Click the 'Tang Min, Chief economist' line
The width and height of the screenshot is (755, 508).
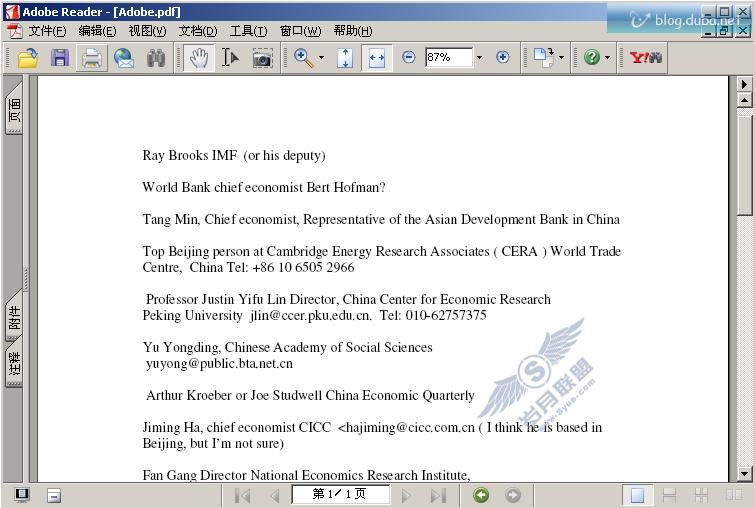[381, 220]
